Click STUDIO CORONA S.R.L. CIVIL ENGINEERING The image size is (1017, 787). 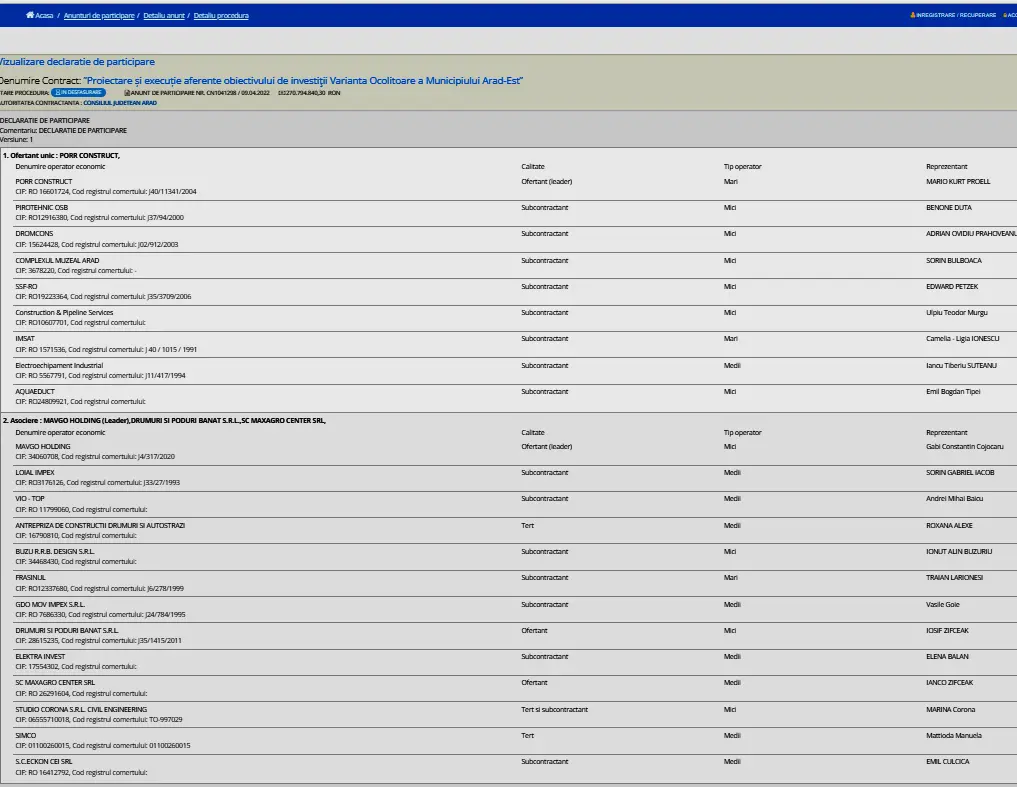pos(81,709)
